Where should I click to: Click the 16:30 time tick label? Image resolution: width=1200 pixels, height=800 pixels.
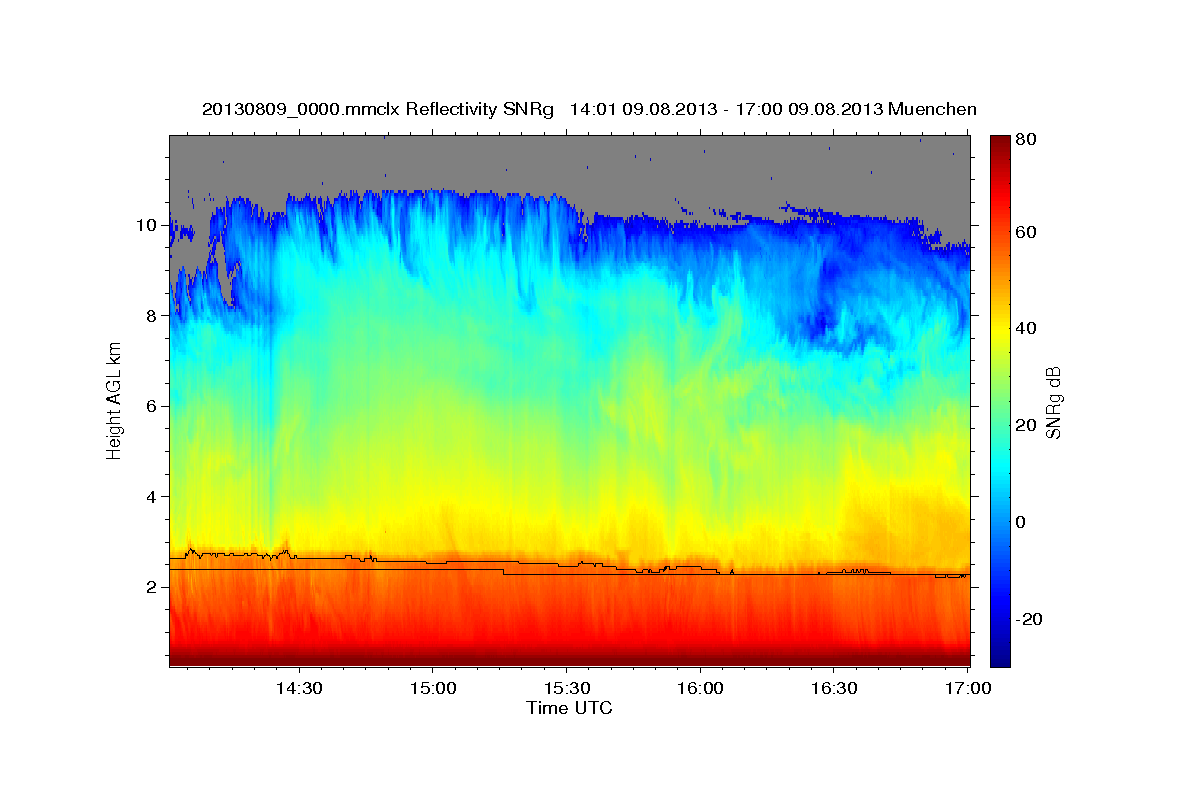tap(834, 688)
